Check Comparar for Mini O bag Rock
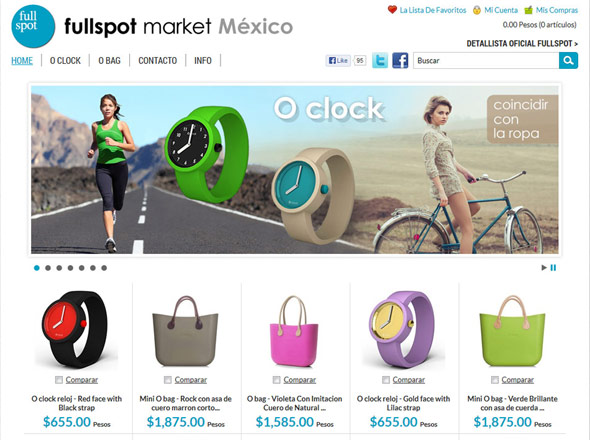 pyautogui.click(x=168, y=380)
